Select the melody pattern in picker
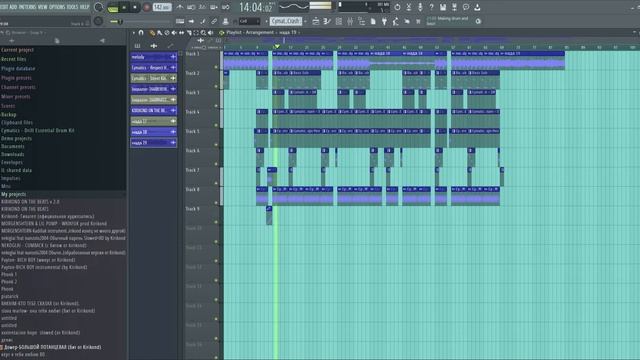The width and height of the screenshot is (640, 360). click(153, 57)
